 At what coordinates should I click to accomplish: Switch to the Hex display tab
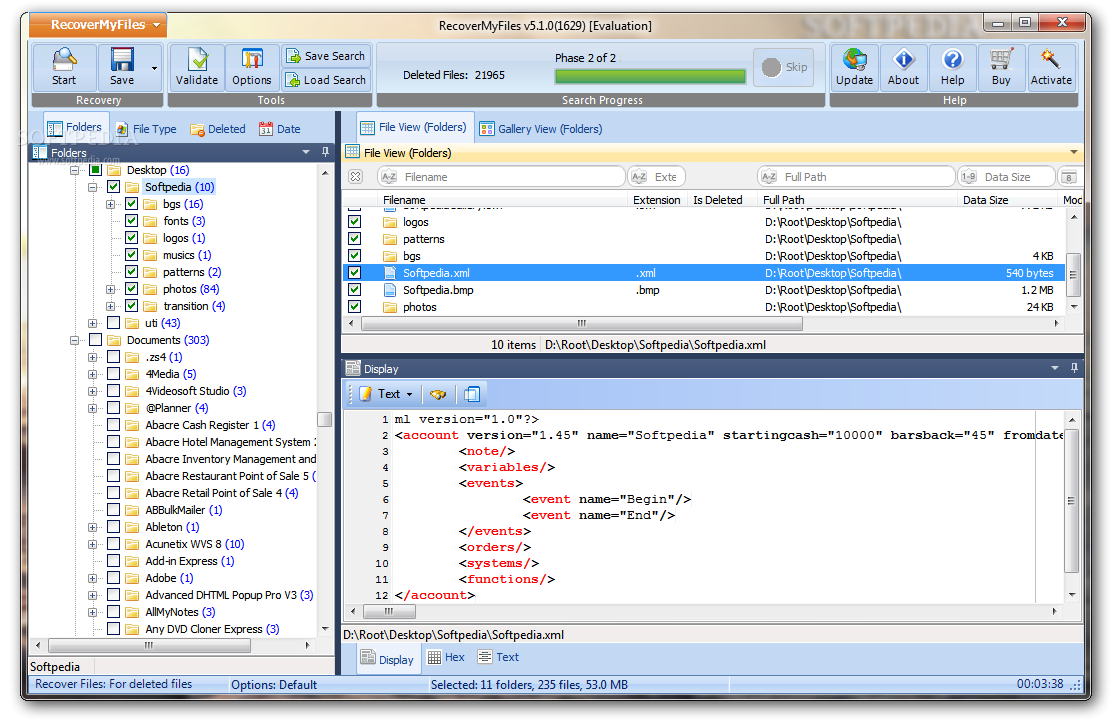tap(446, 657)
